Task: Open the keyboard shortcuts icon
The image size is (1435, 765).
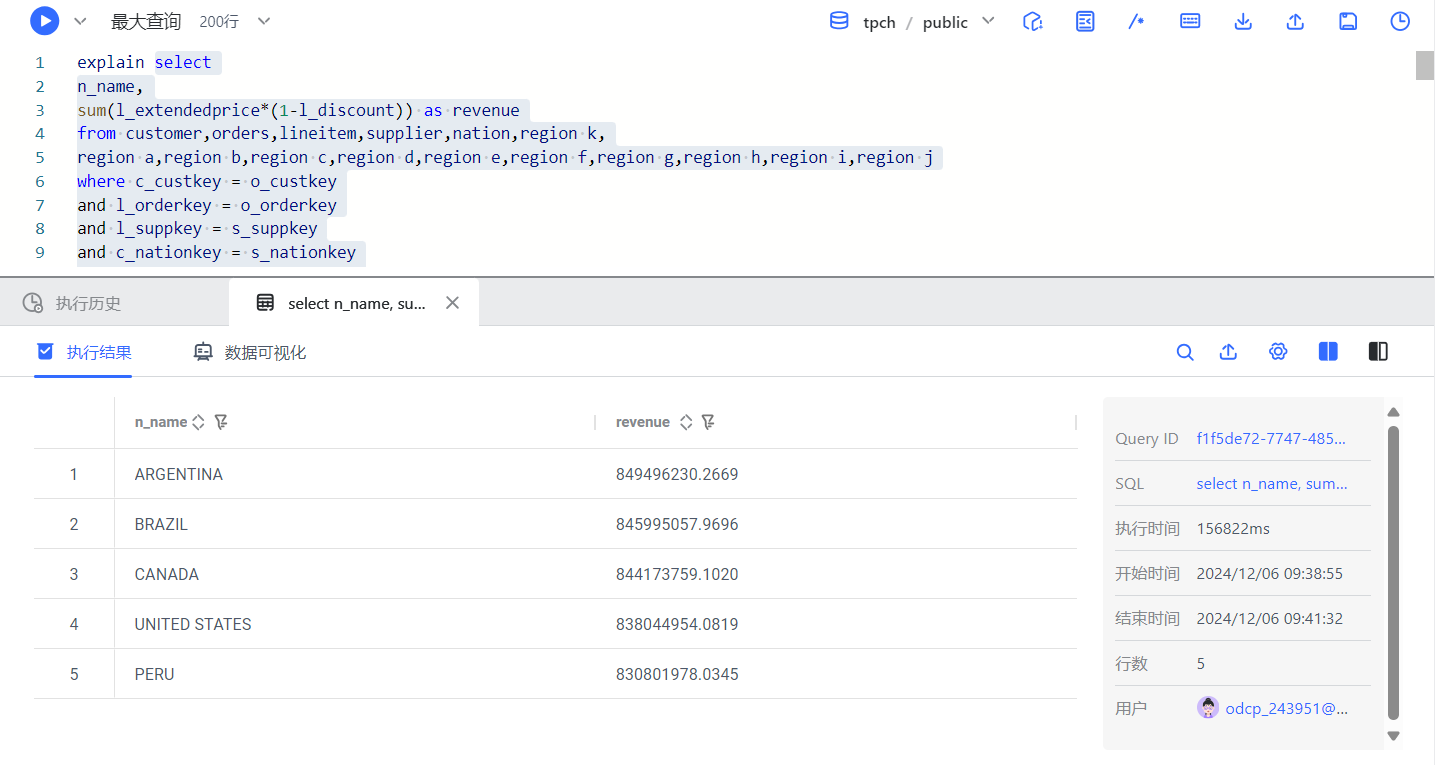Action: [x=1190, y=21]
